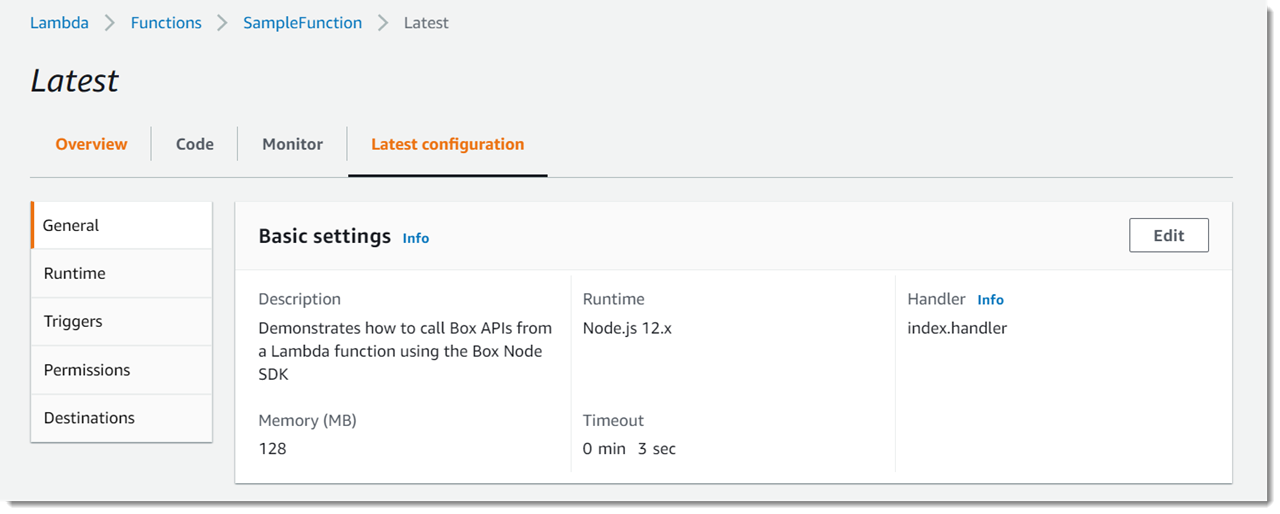Image resolution: width=1280 pixels, height=514 pixels.
Task: Click the index.handler value text
Action: (x=957, y=328)
